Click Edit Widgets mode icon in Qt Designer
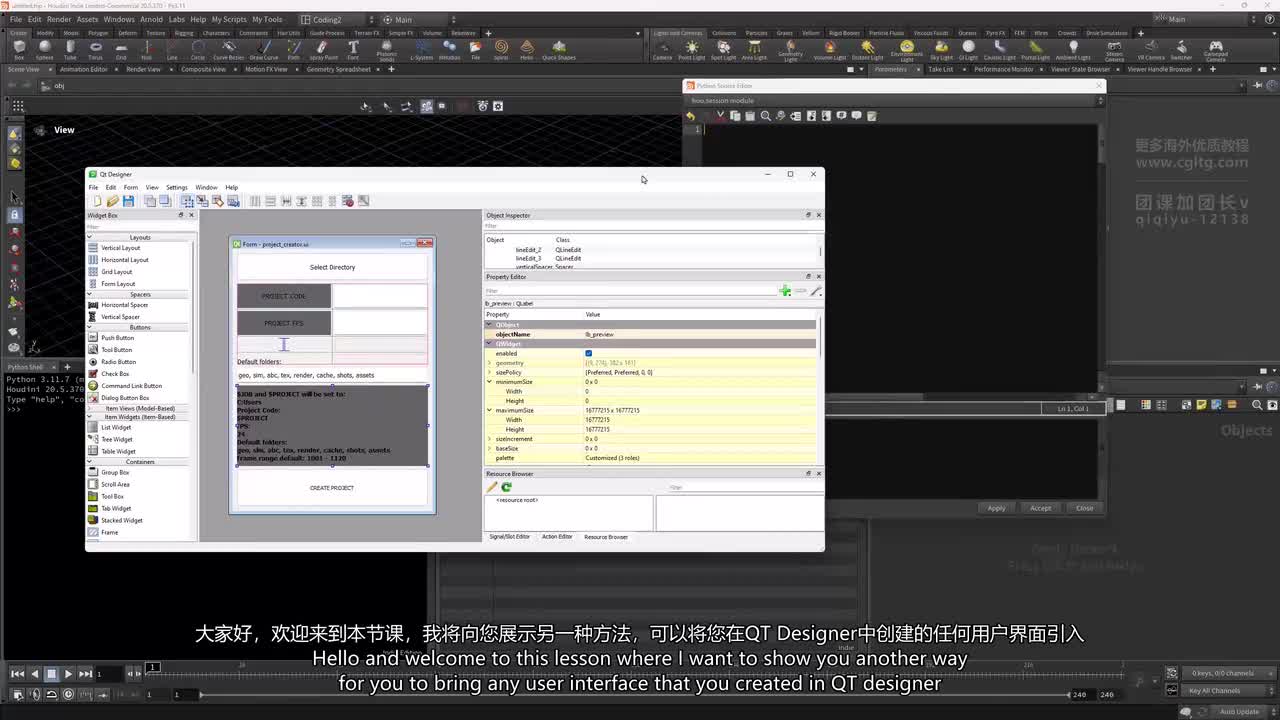 [x=187, y=201]
